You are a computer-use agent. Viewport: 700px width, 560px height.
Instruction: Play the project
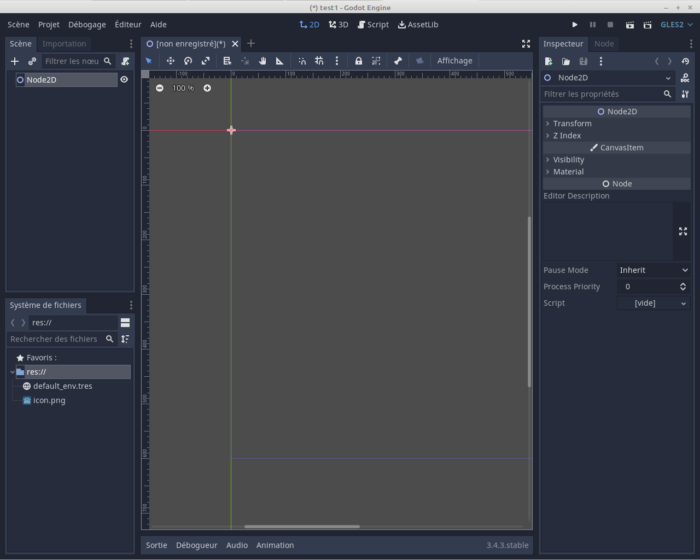click(575, 25)
